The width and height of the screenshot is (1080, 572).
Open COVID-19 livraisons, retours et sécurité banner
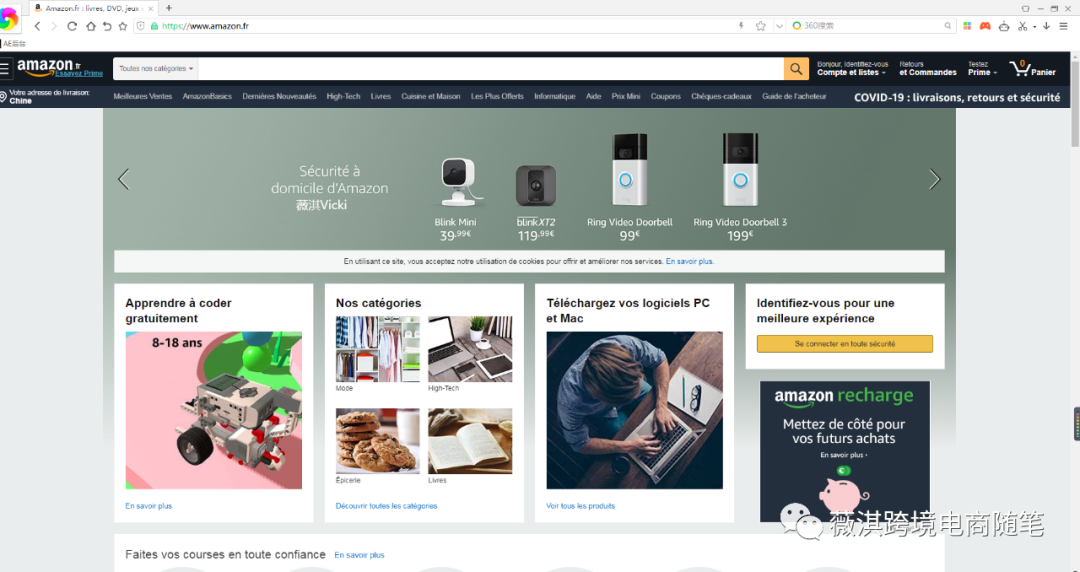click(x=957, y=97)
